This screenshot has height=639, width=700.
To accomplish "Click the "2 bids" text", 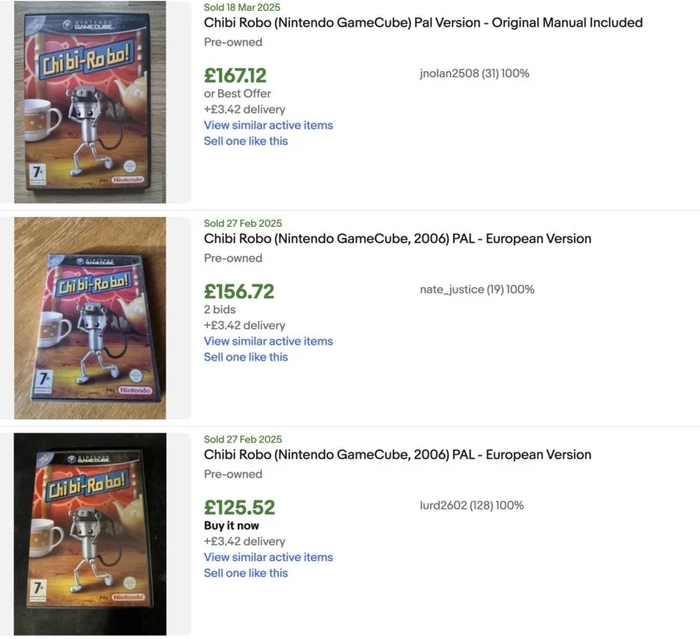I will pyautogui.click(x=220, y=310).
